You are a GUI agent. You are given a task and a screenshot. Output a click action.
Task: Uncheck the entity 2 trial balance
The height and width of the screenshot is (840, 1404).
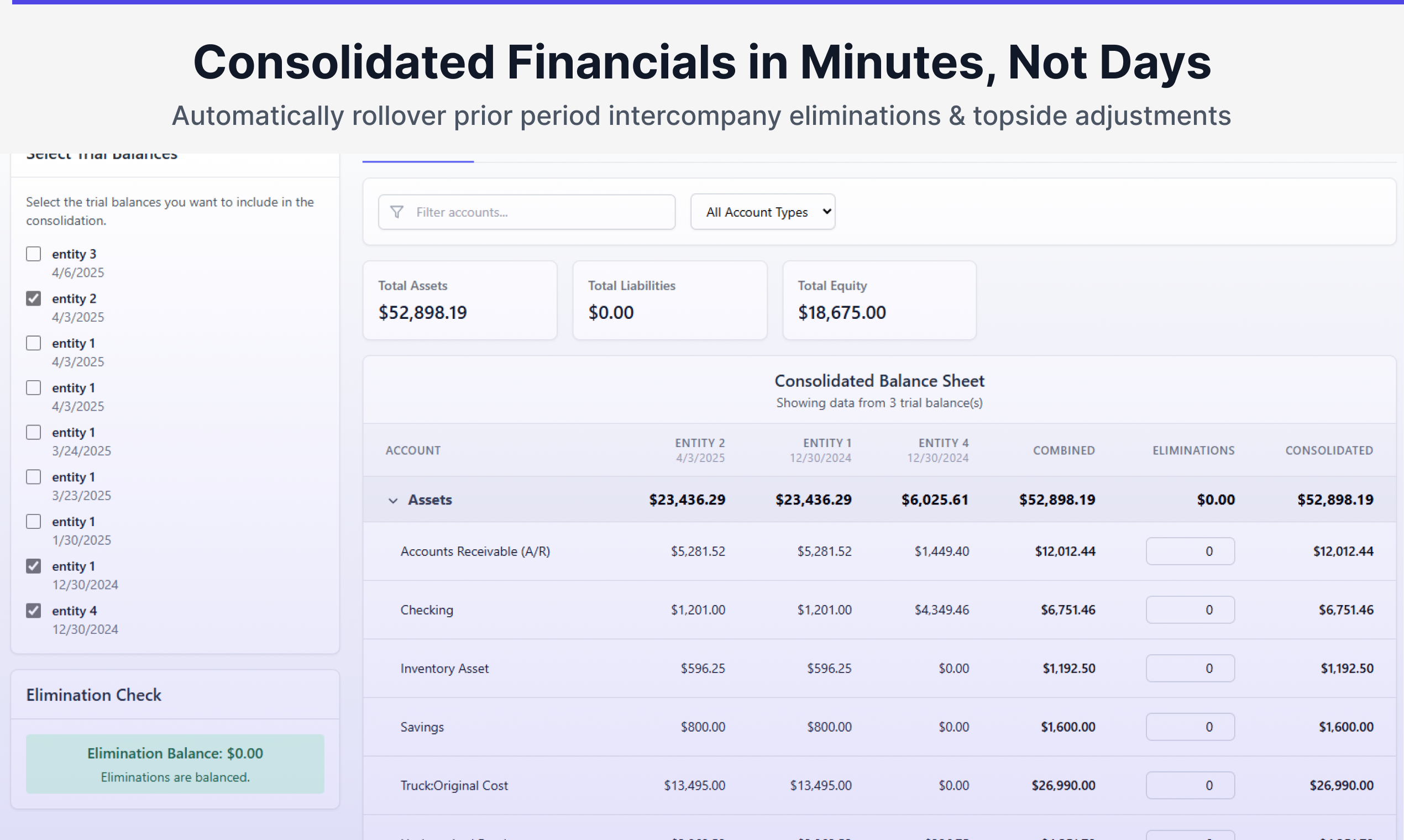(33, 298)
